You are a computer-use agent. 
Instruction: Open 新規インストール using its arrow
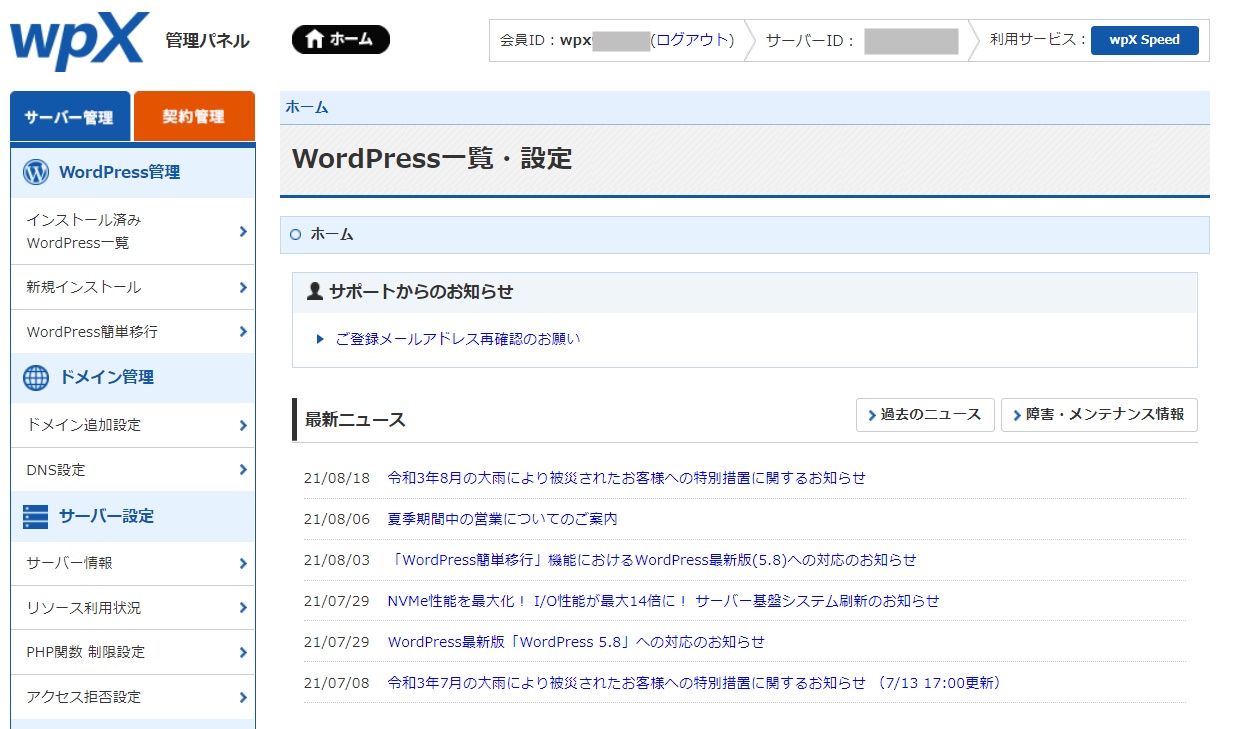click(243, 287)
